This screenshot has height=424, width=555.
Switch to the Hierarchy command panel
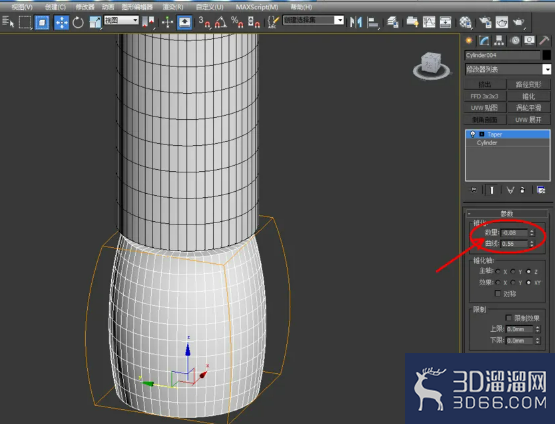coord(499,41)
